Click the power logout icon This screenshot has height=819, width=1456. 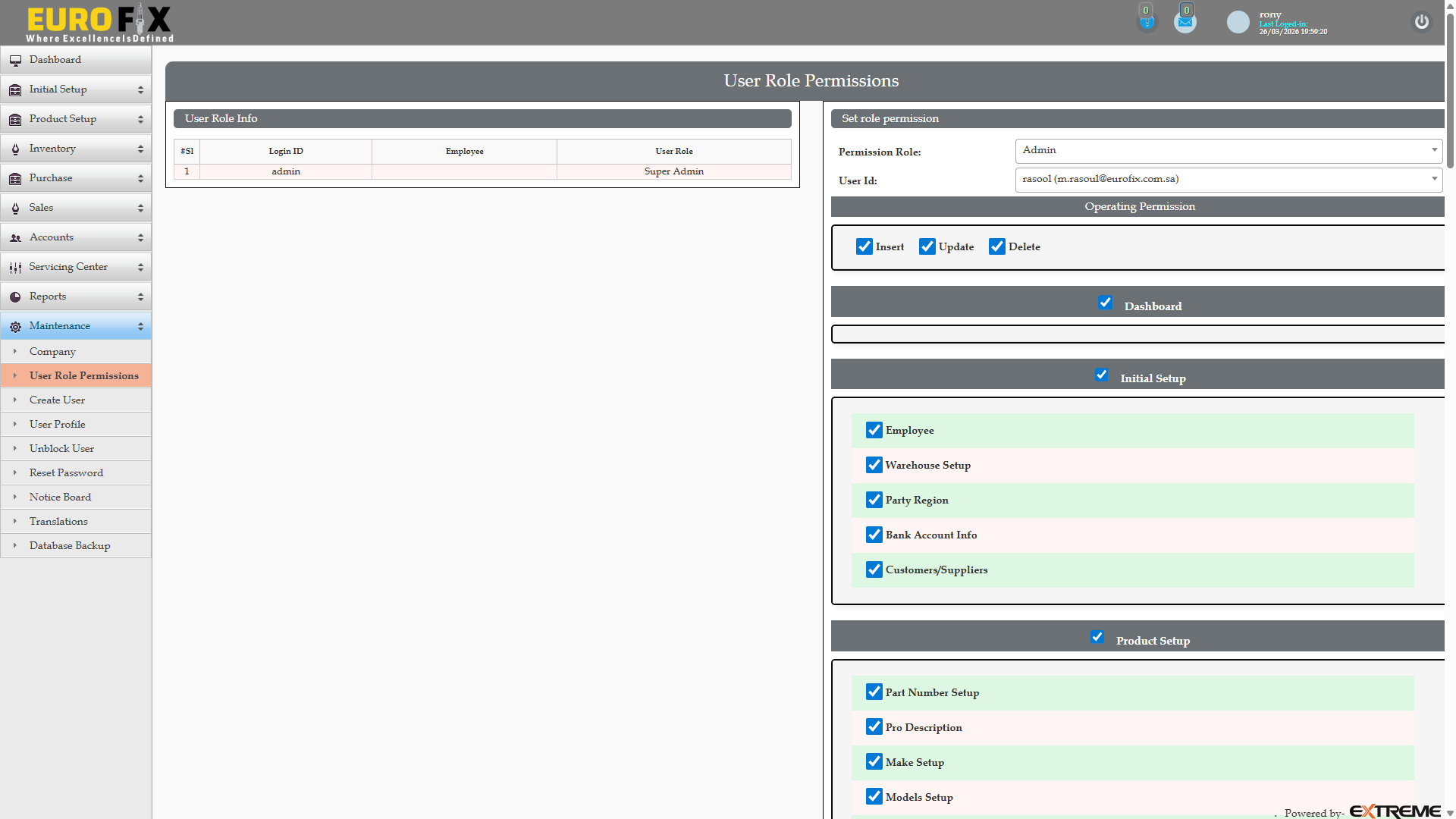coord(1422,23)
